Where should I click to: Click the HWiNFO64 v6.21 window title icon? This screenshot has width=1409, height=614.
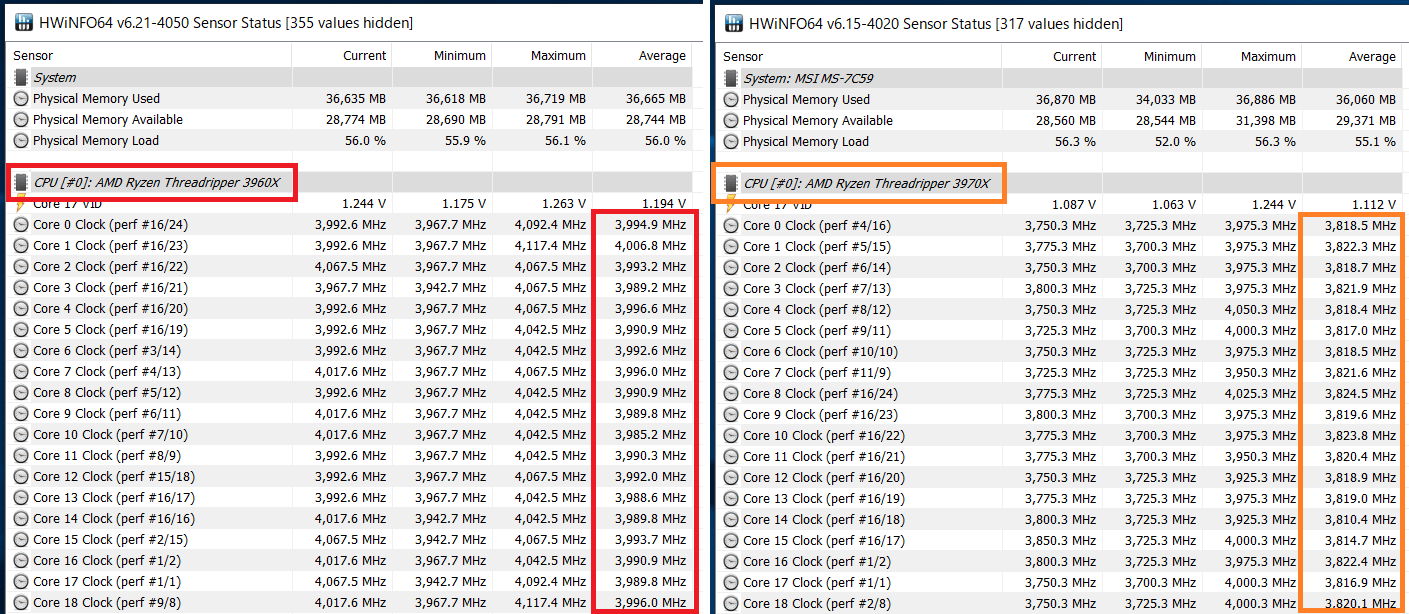22,22
